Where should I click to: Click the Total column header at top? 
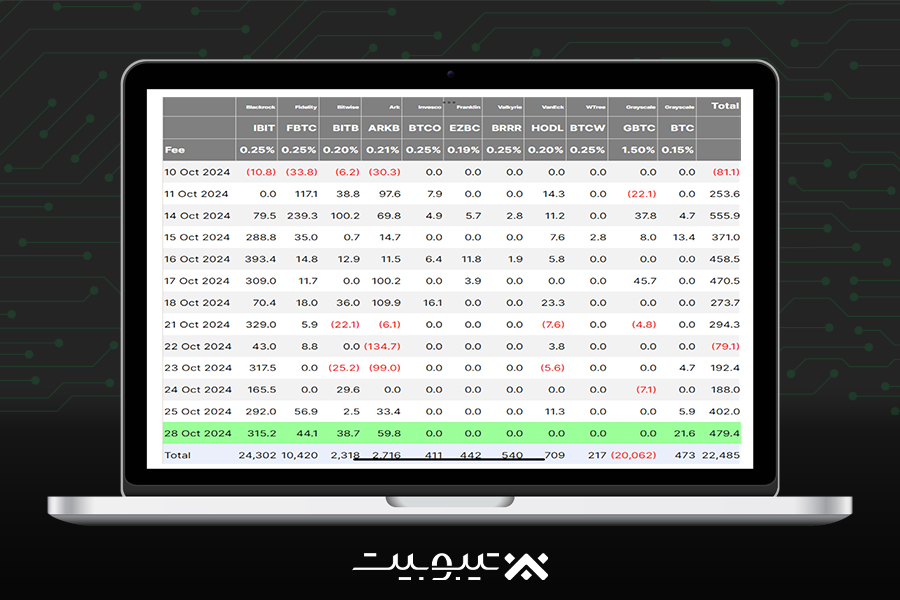pyautogui.click(x=725, y=106)
